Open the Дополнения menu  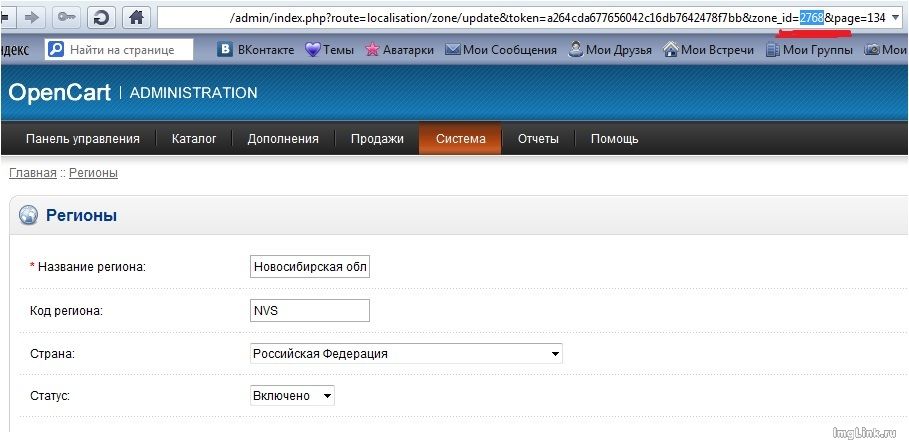283,139
